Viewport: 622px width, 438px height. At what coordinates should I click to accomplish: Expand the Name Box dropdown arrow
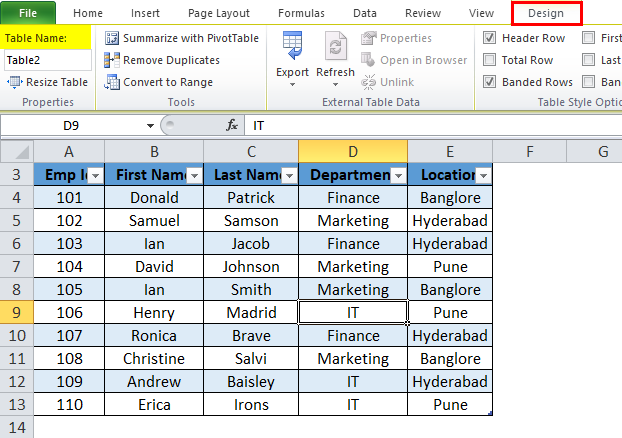pos(150,126)
